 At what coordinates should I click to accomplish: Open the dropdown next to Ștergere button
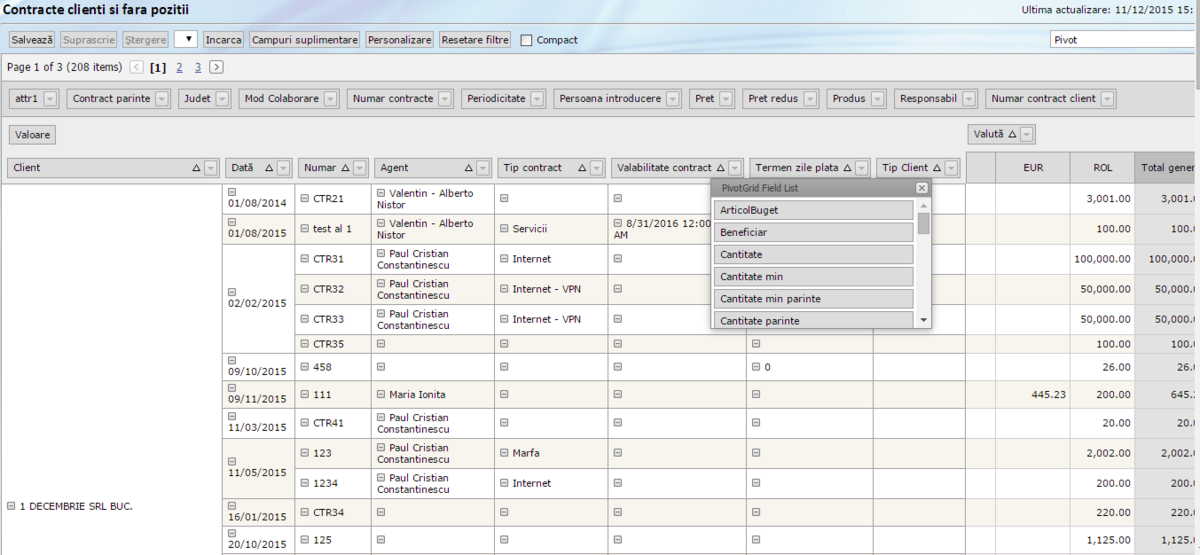[185, 40]
